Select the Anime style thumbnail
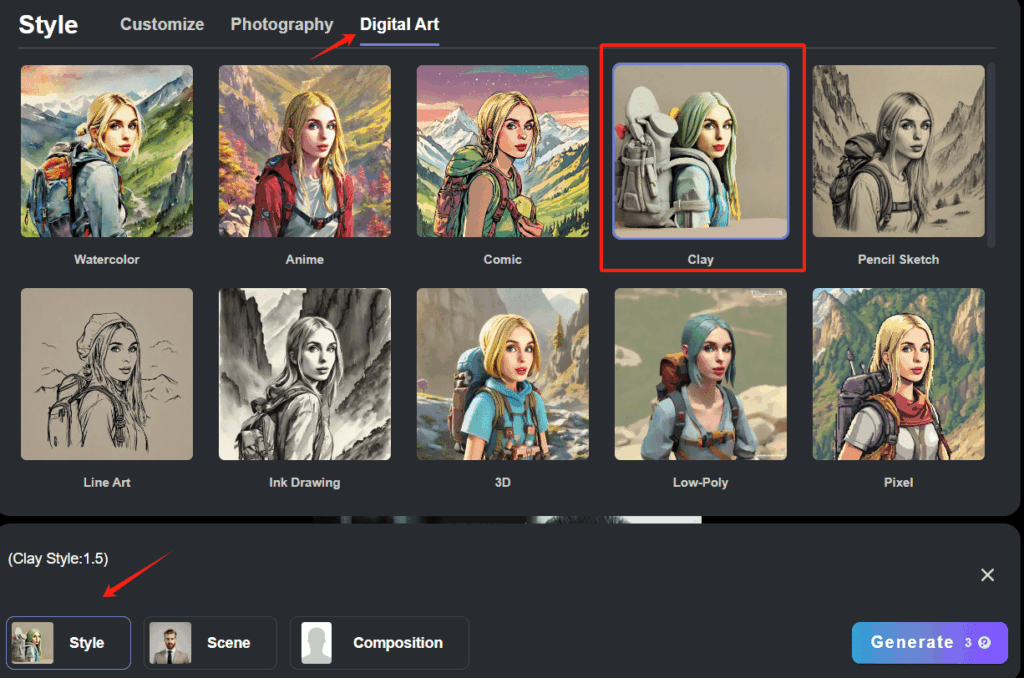Viewport: 1024px width, 678px height. pos(305,151)
